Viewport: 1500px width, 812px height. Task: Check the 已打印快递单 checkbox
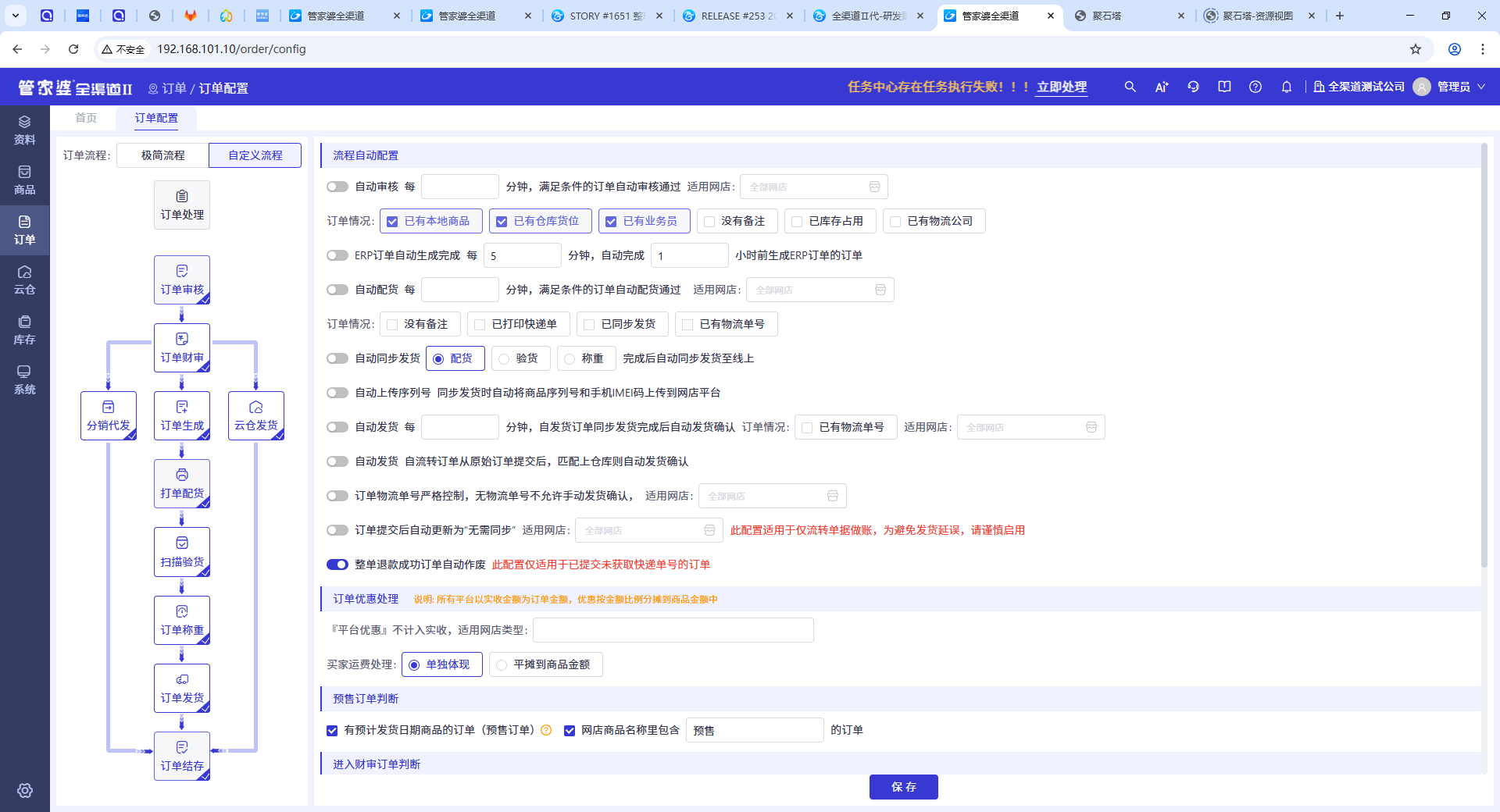480,325
